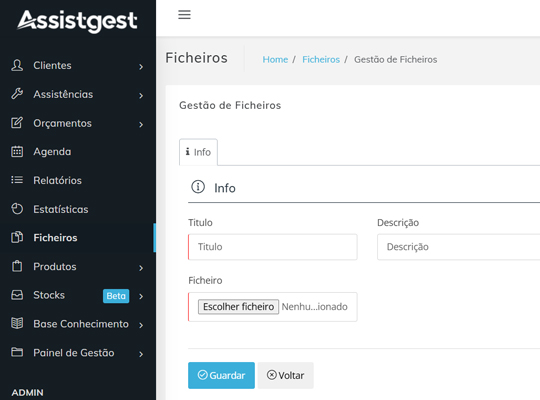Click the Voltar back button
540x400 pixels.
click(285, 375)
